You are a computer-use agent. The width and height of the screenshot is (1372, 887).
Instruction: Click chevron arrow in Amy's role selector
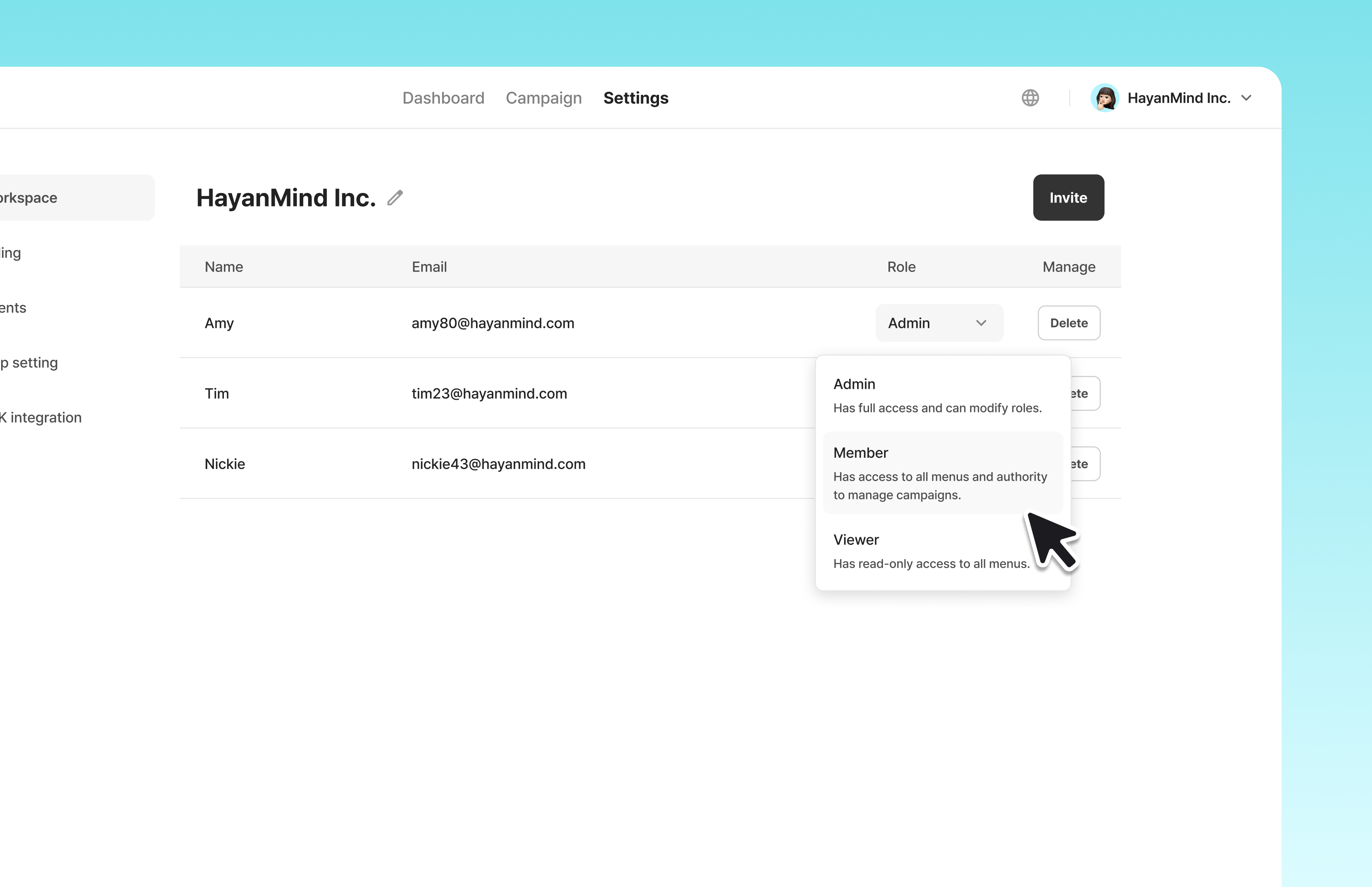pos(981,323)
